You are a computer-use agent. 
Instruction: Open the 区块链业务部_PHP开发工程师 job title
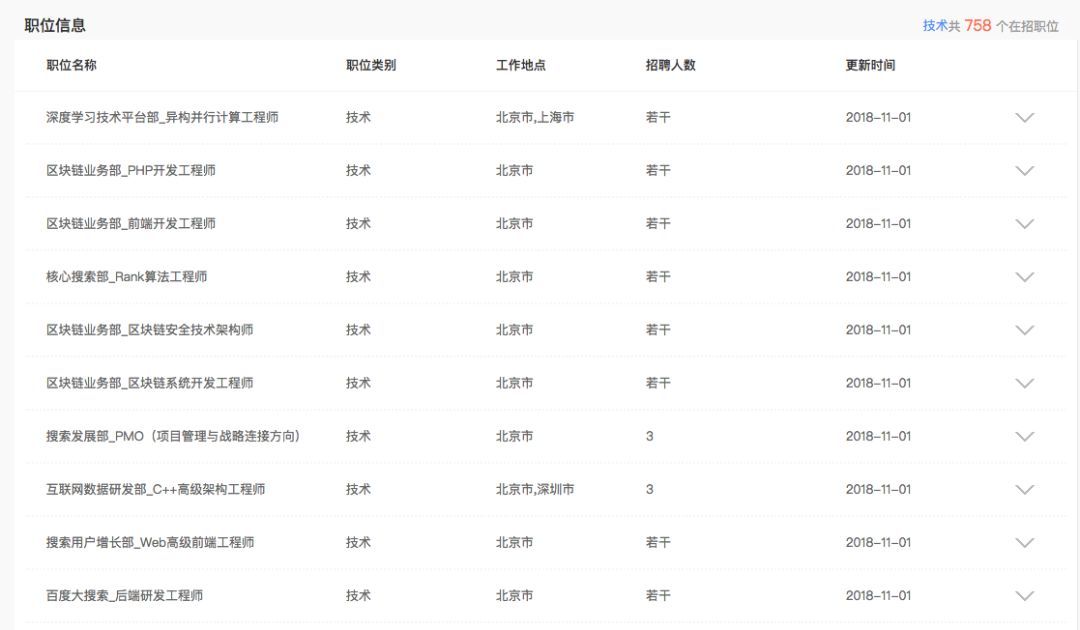(131, 170)
